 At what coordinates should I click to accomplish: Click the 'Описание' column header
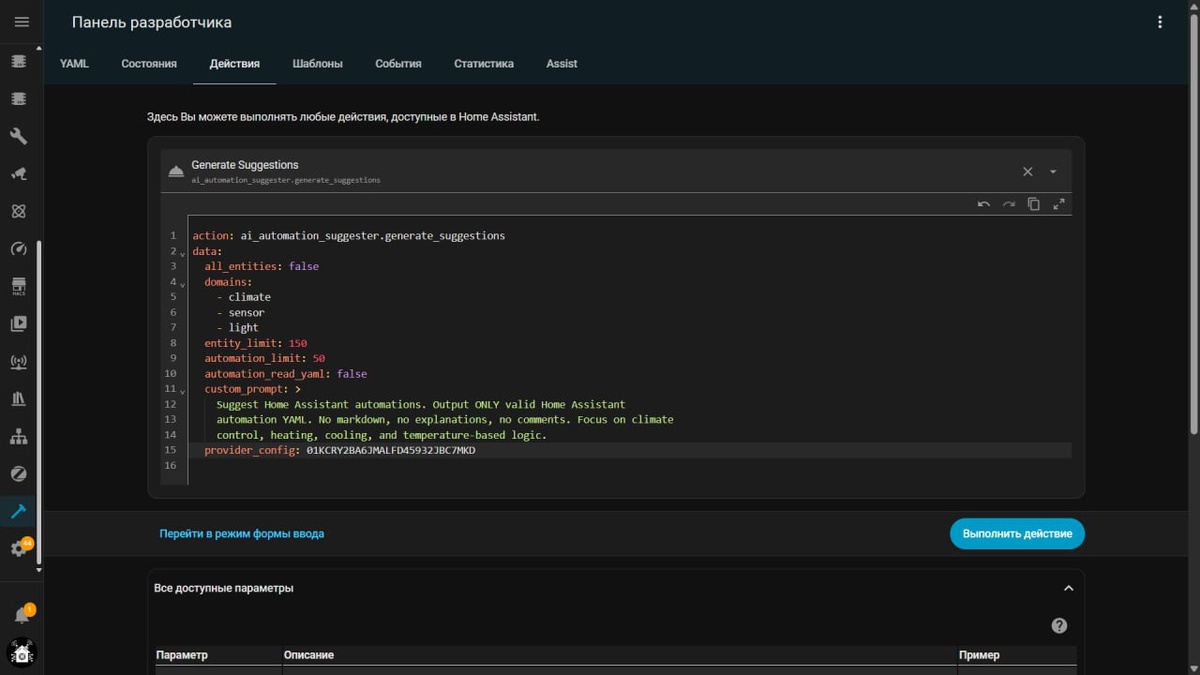tap(309, 655)
